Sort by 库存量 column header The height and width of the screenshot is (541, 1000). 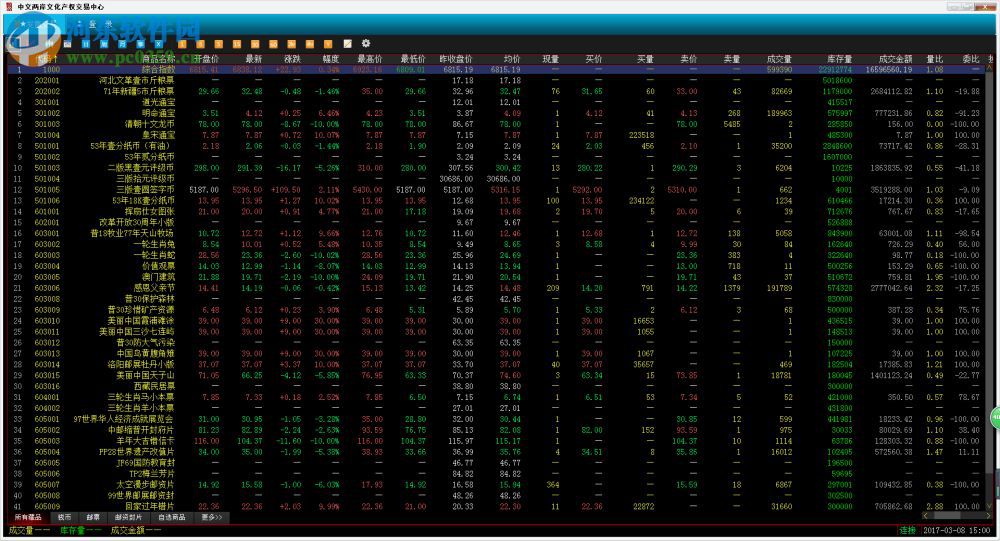pyautogui.click(x=839, y=59)
